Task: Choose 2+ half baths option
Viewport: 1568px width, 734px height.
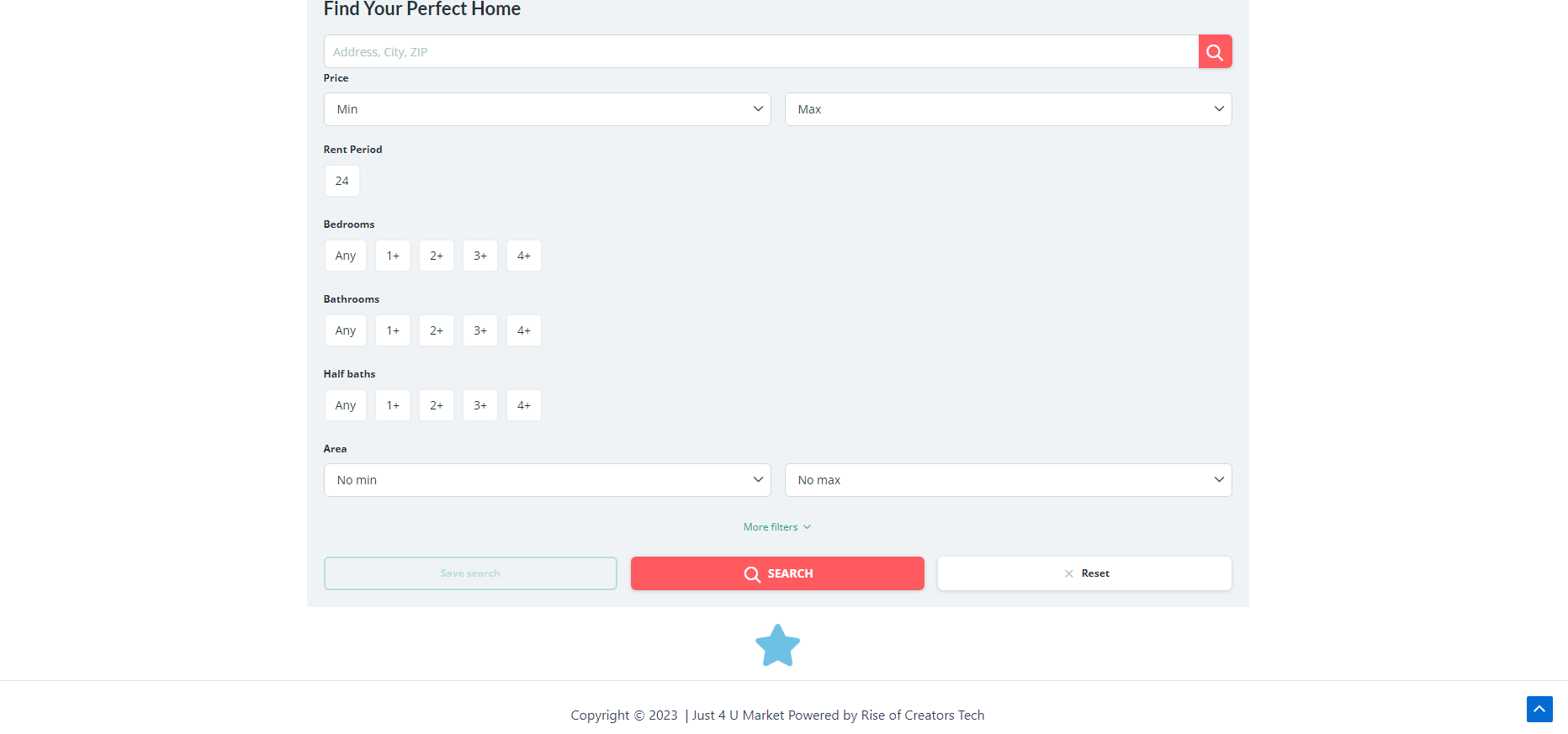Action: pyautogui.click(x=436, y=405)
